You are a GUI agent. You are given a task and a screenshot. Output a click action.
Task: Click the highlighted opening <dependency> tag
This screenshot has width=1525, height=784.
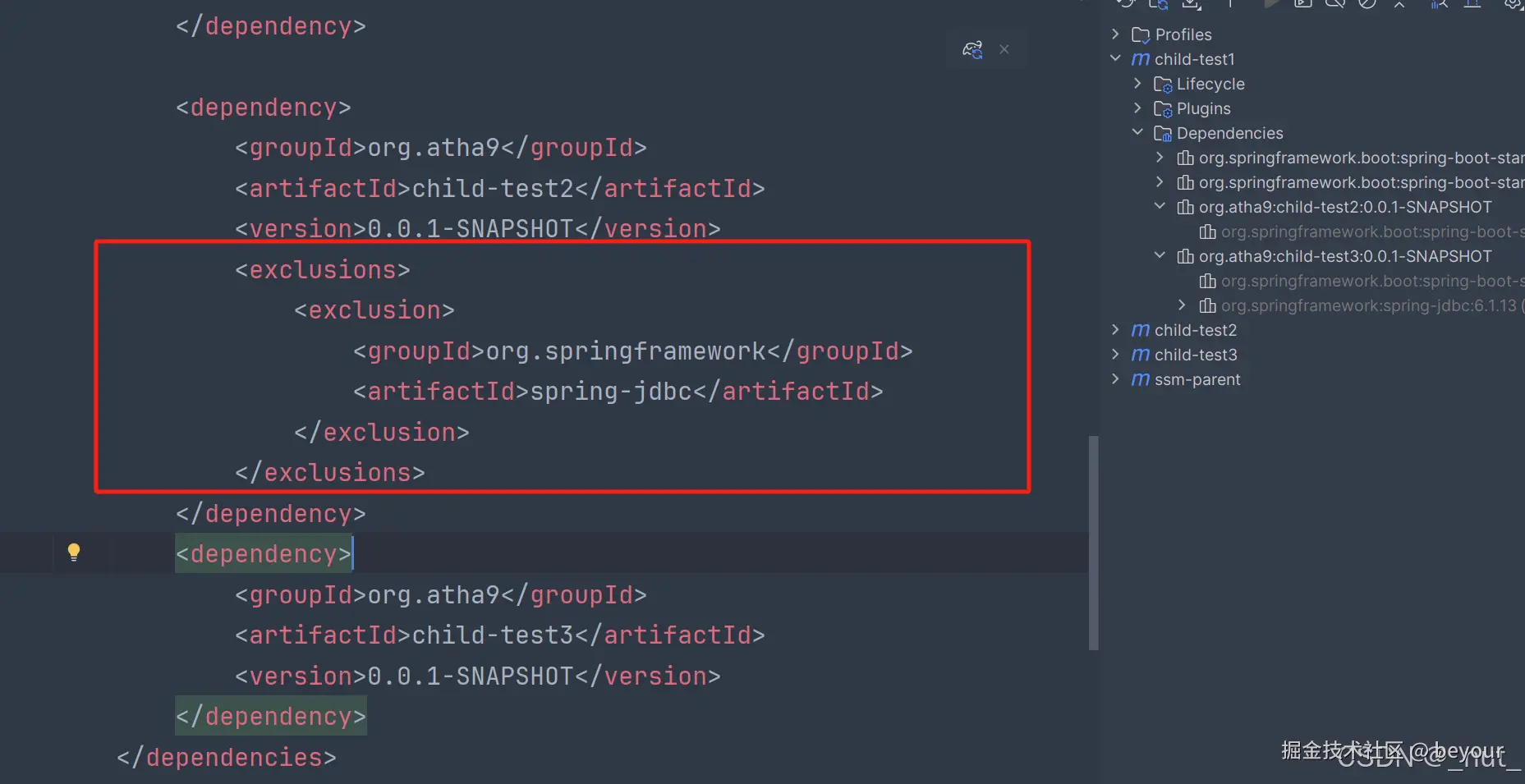point(264,554)
